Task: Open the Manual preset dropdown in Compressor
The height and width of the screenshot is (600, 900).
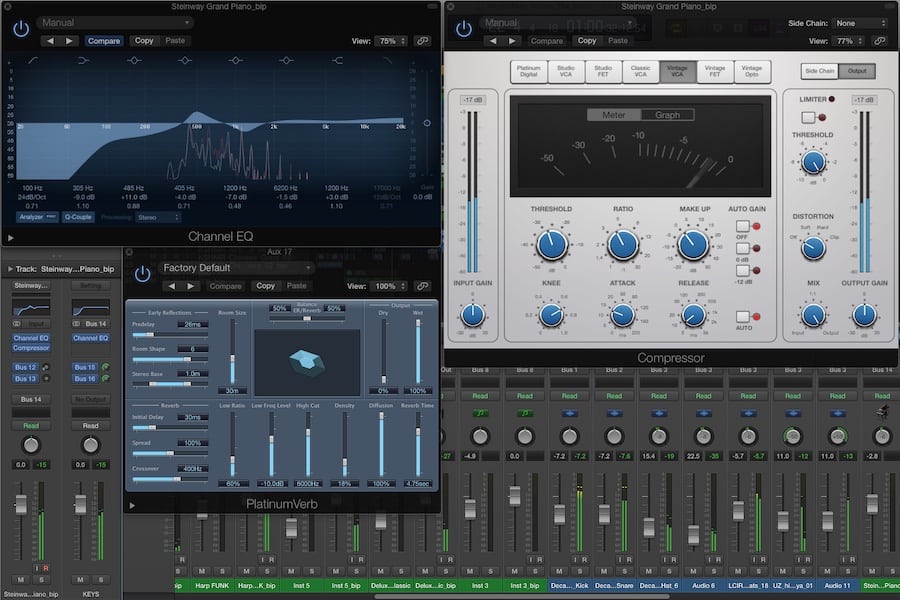Action: [x=558, y=23]
